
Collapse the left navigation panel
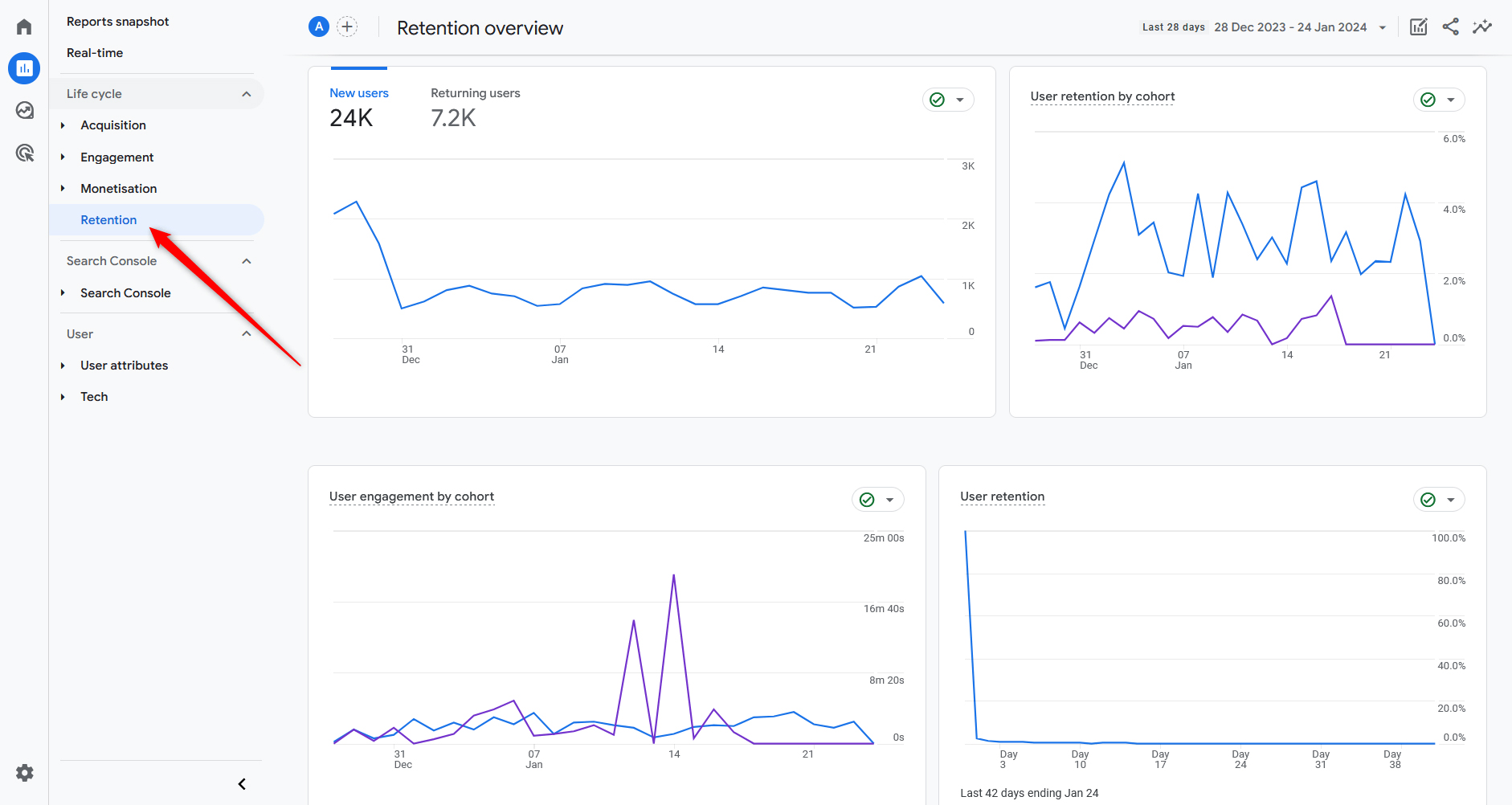pyautogui.click(x=240, y=783)
